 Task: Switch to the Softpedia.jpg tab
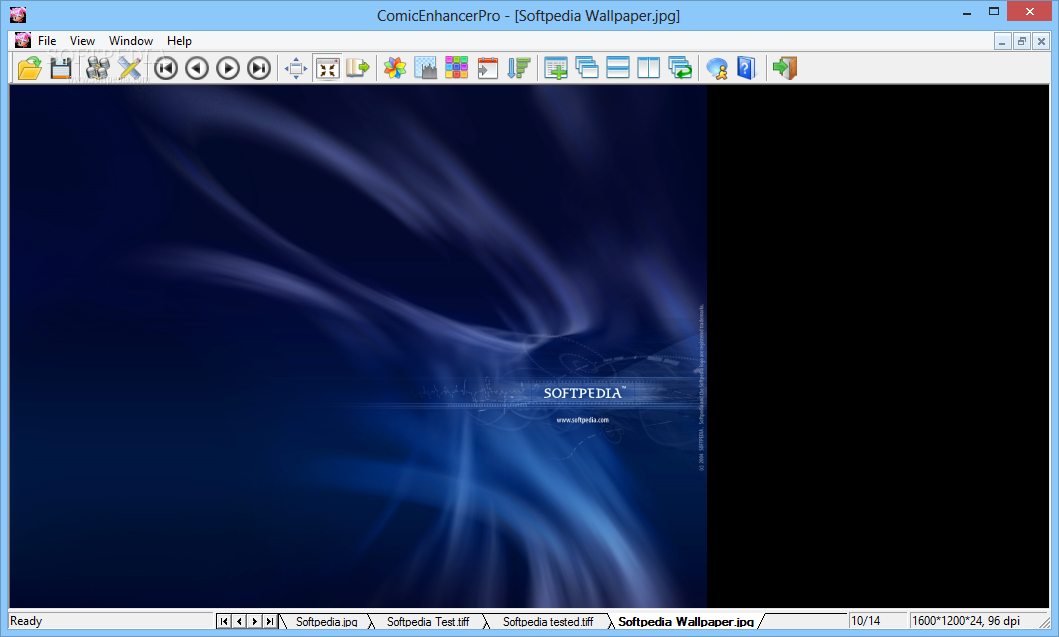point(326,621)
